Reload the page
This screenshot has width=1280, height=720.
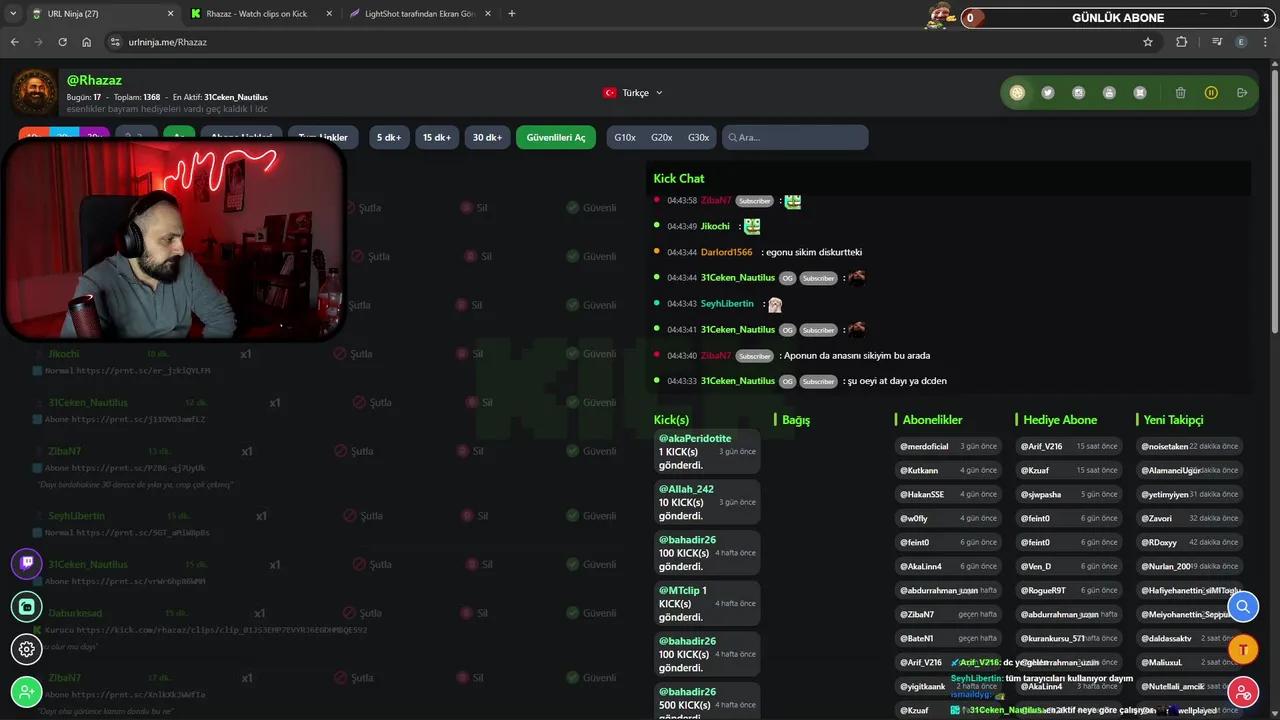pyautogui.click(x=62, y=42)
